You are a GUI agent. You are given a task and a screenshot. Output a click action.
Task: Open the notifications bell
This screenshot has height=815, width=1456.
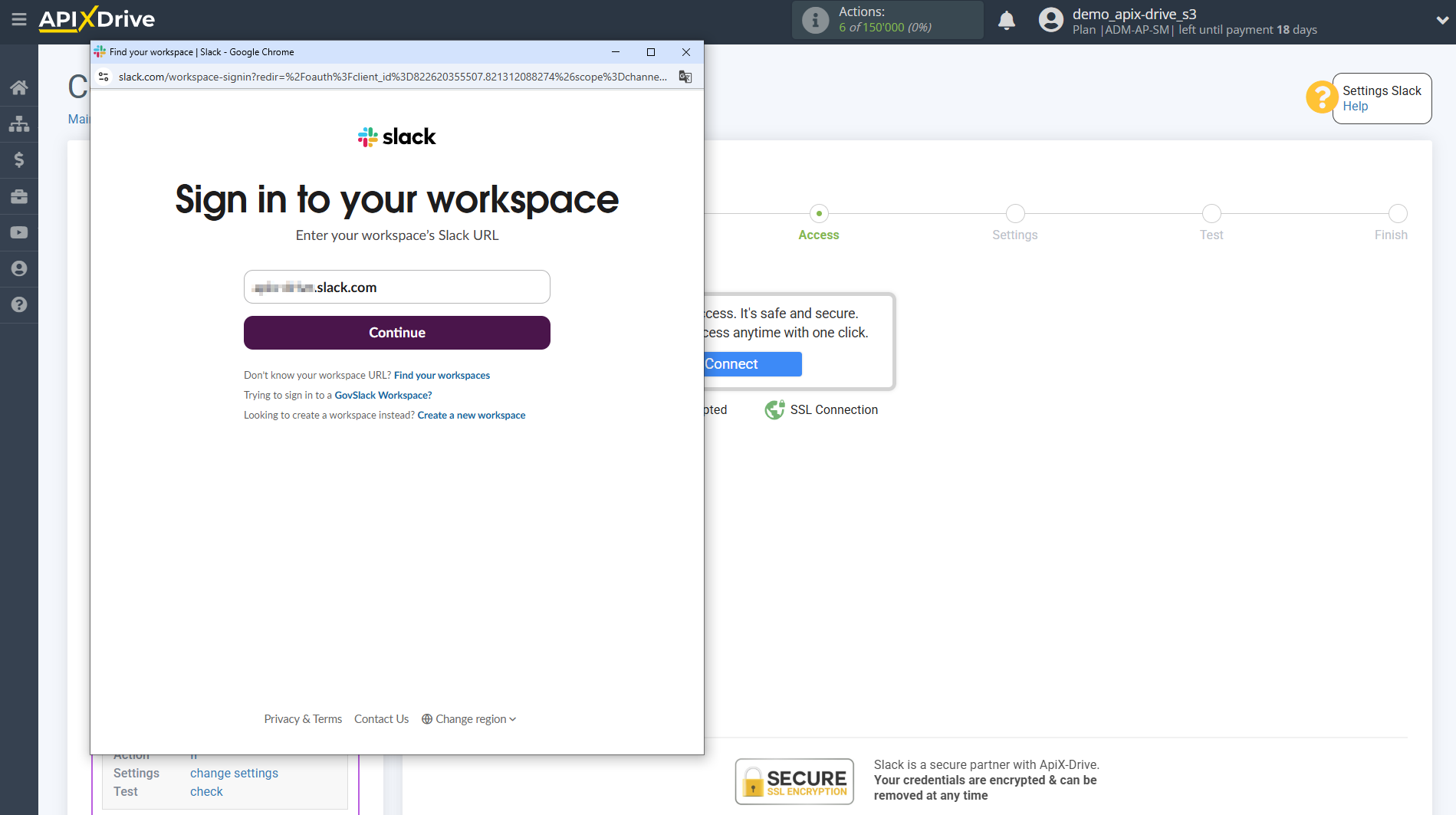click(x=1007, y=20)
